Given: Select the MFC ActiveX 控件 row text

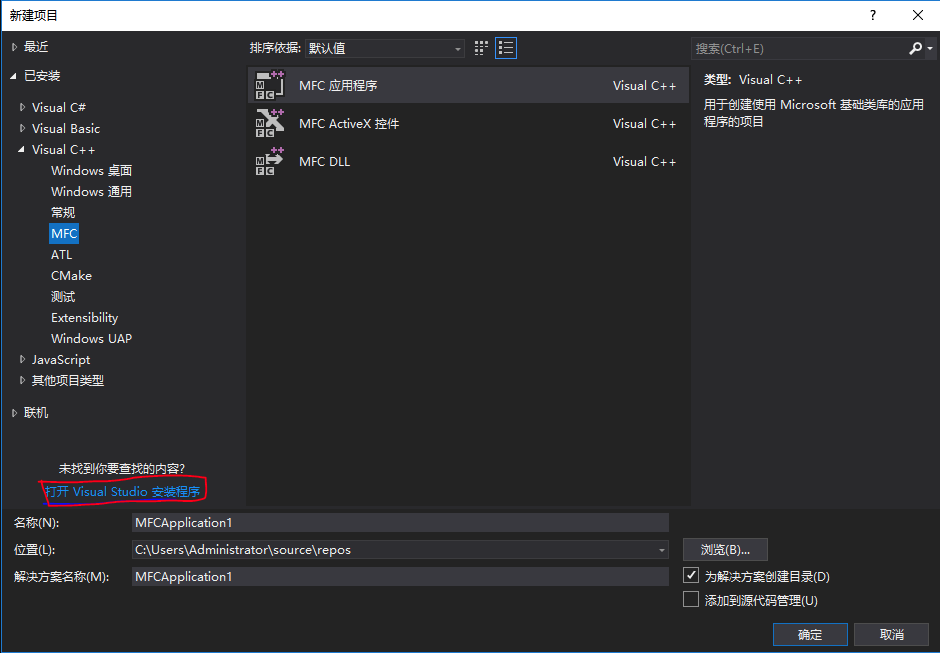Looking at the screenshot, I should coord(349,124).
